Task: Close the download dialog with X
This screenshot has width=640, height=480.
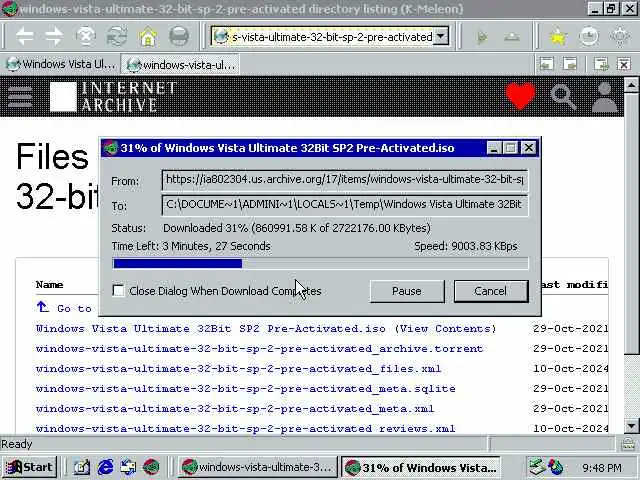Action: 529,148
